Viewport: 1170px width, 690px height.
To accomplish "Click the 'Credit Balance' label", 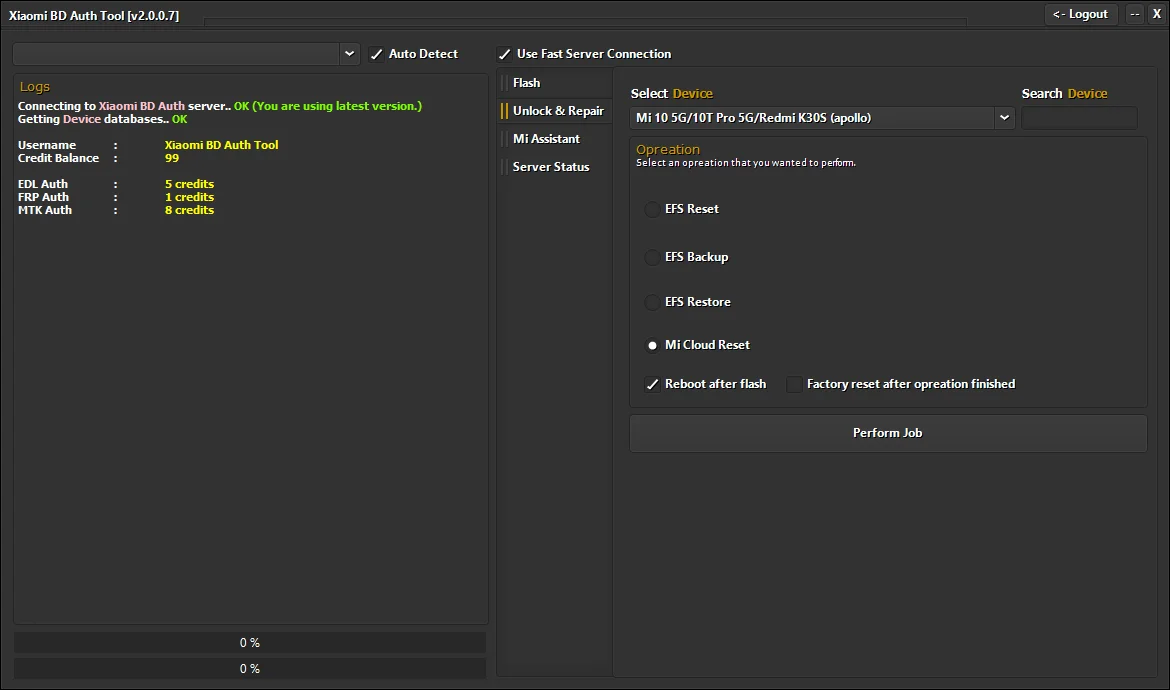I will point(58,158).
